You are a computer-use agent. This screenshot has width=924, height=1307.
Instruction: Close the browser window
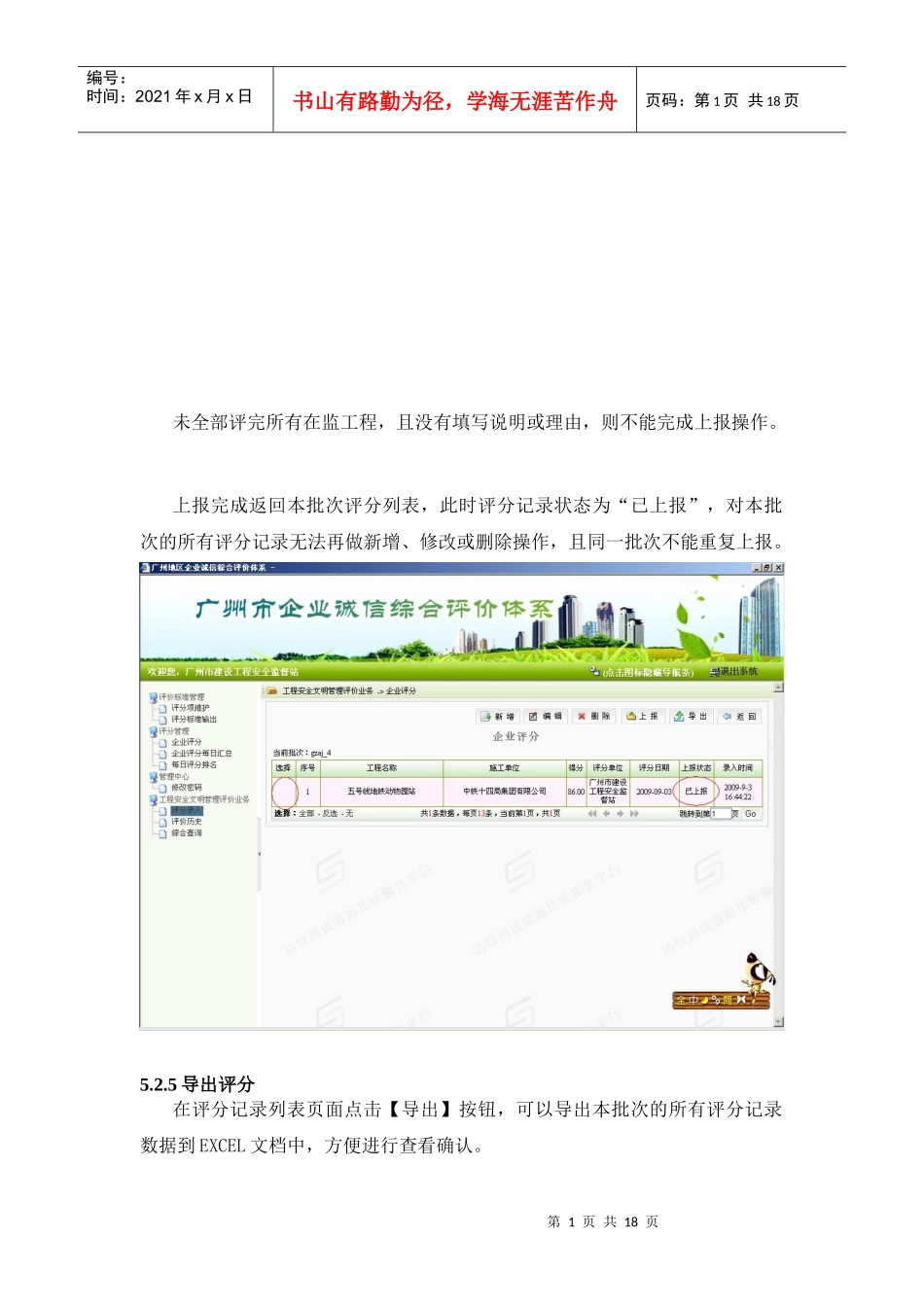click(778, 567)
